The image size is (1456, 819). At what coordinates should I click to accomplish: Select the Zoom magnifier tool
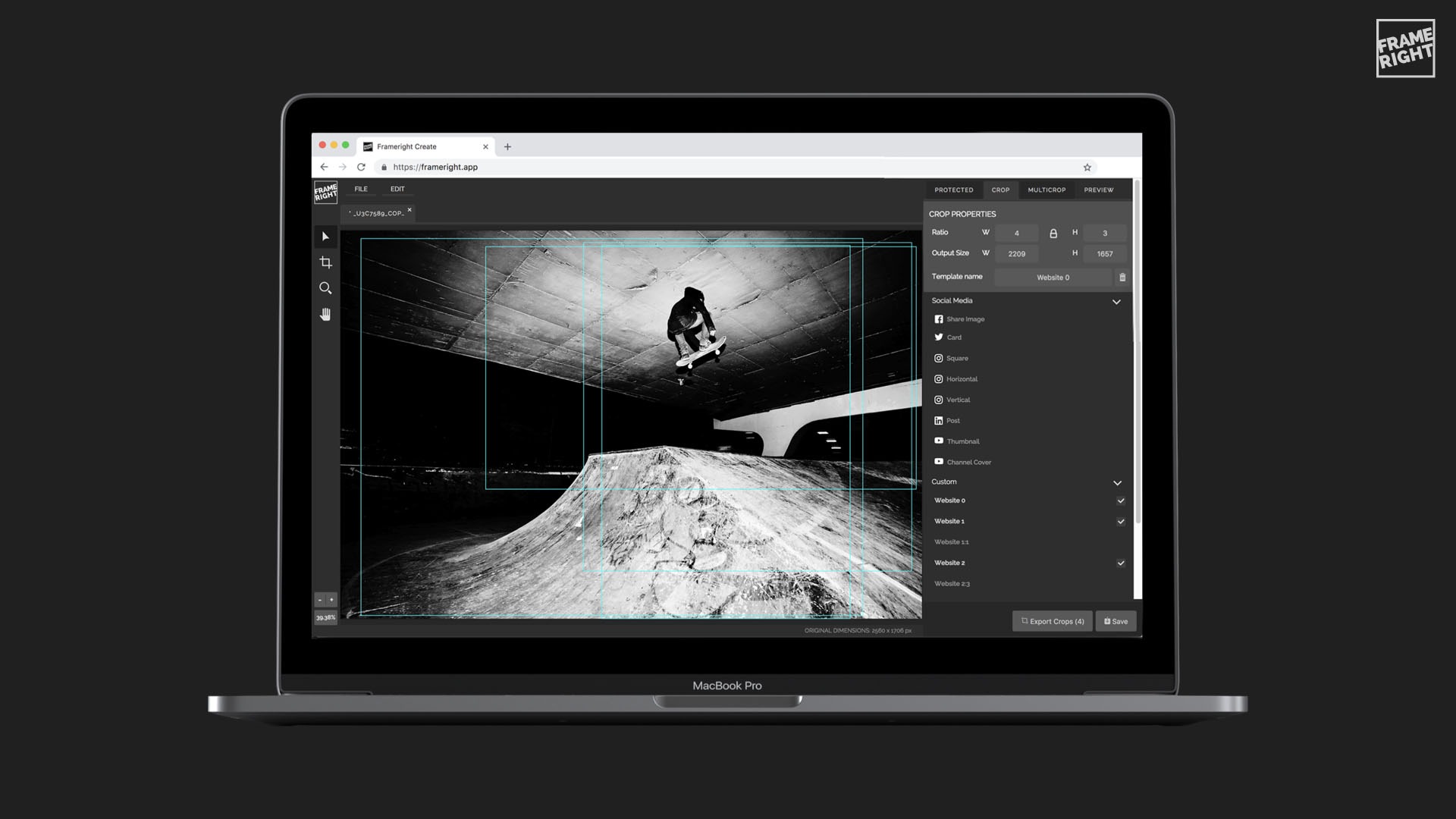tap(325, 288)
